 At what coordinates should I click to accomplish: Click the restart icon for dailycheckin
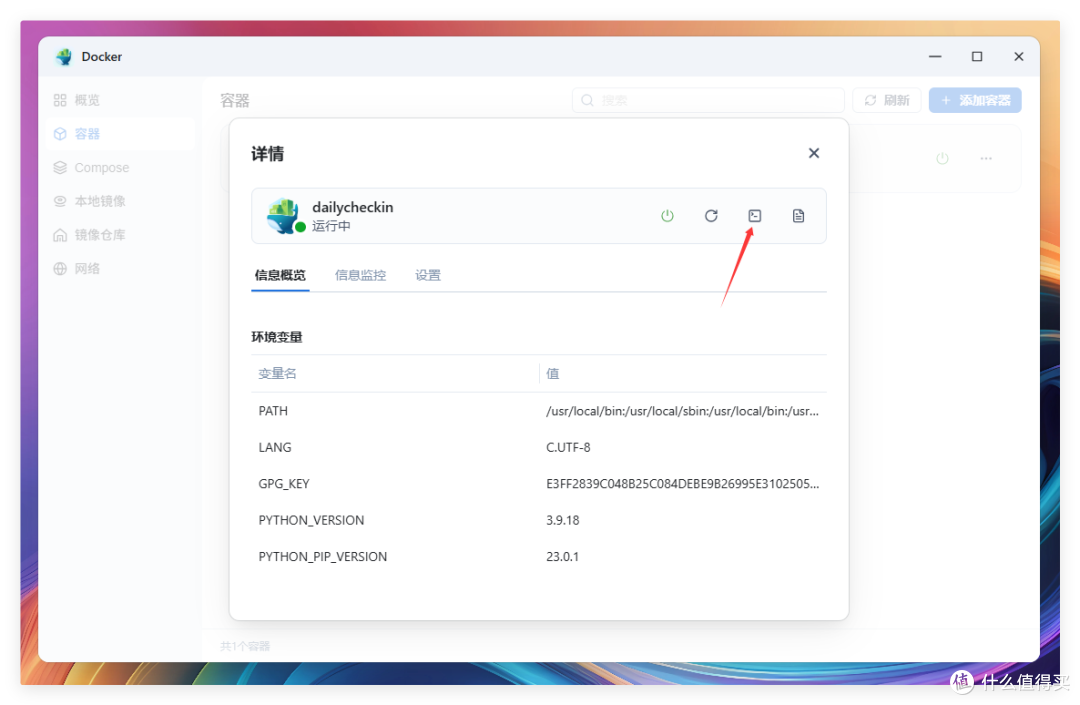(711, 215)
